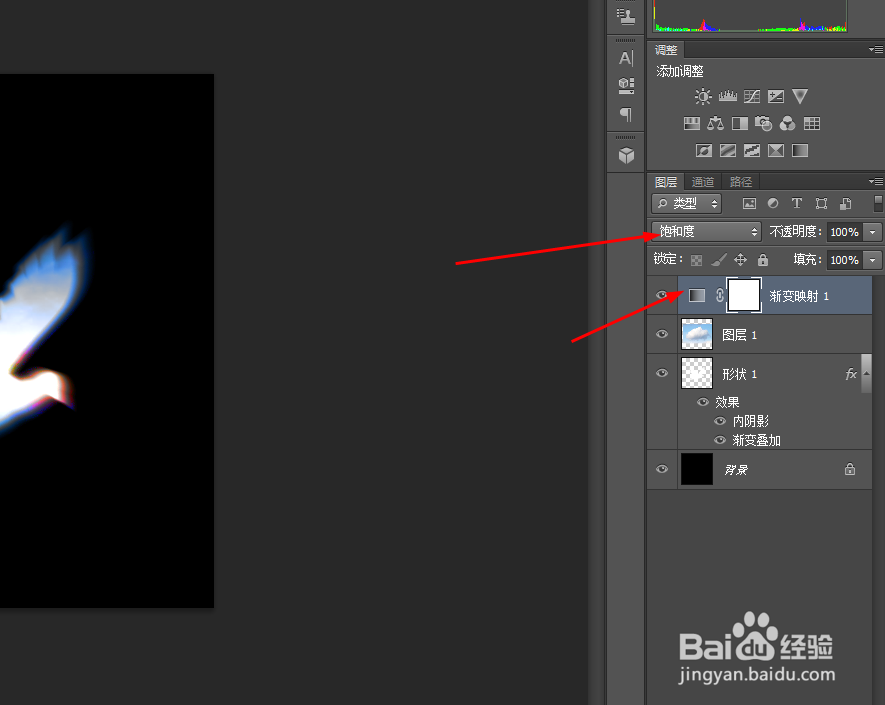Viewport: 885px width, 705px height.
Task: Hide the 形状 1 layer
Action: pos(661,373)
